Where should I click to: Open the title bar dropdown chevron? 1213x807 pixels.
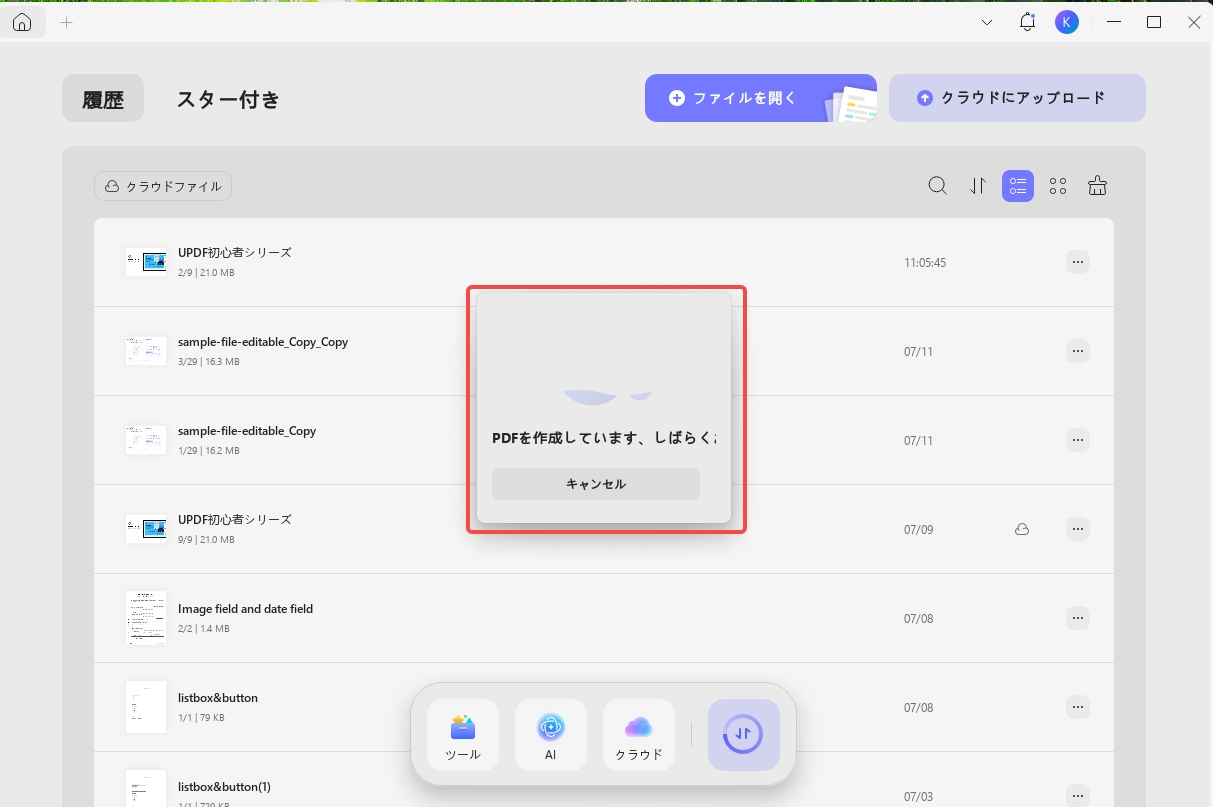pos(987,22)
